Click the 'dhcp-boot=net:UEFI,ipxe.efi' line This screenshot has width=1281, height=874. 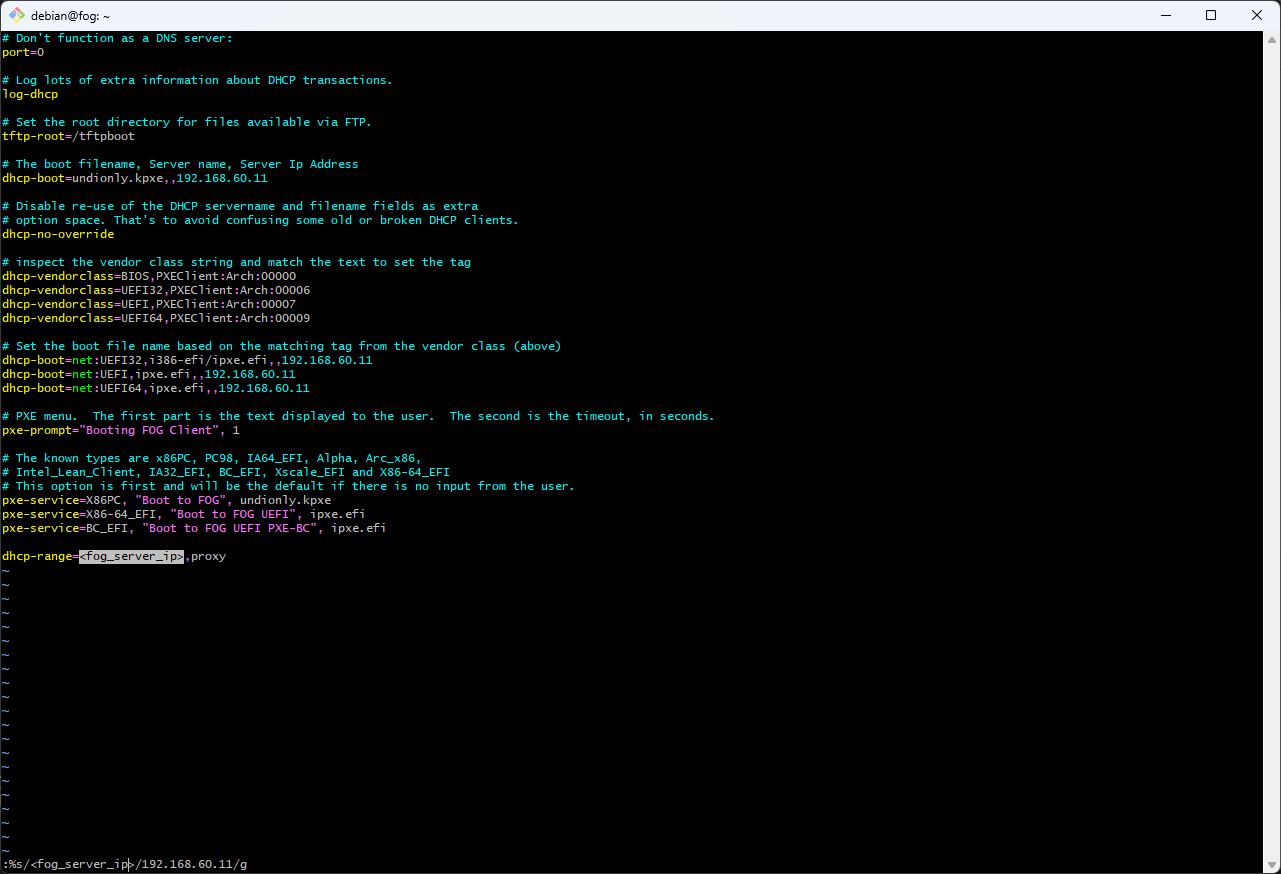pyautogui.click(x=149, y=374)
